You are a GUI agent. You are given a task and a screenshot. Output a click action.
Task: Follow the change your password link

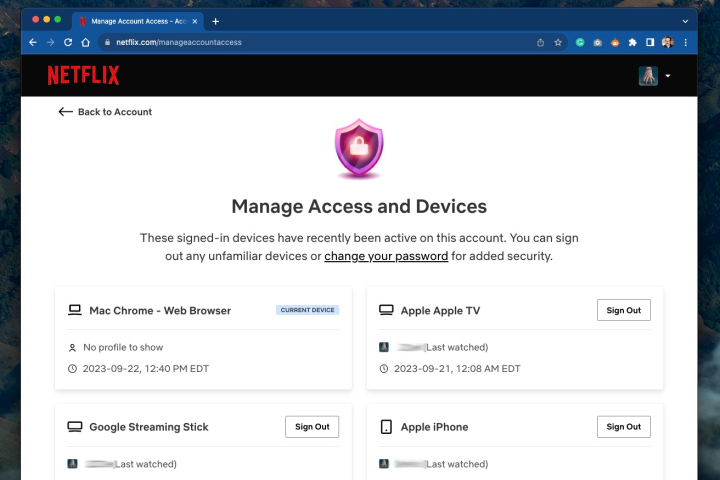tap(386, 256)
